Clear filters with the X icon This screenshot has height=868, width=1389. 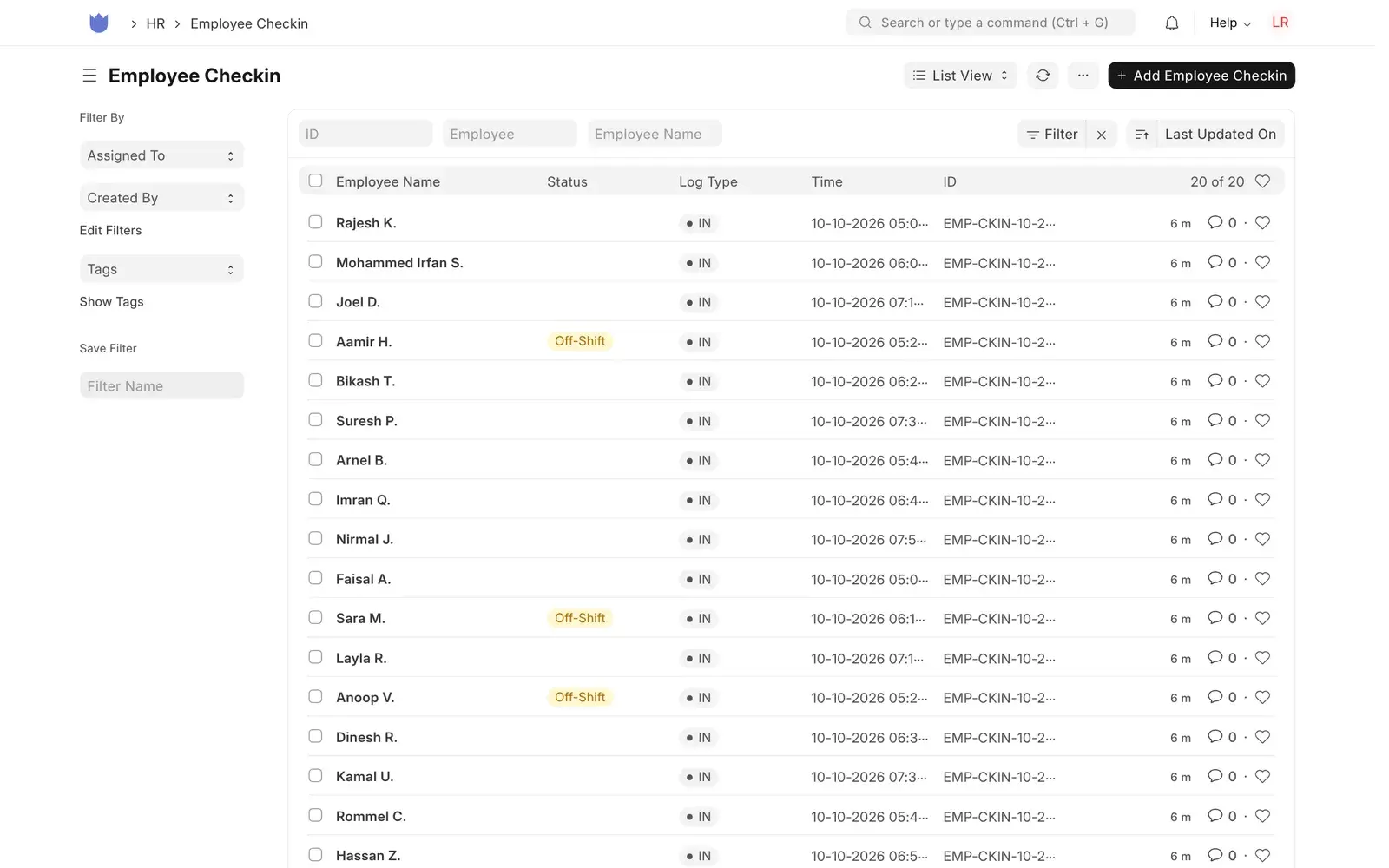tap(1101, 135)
